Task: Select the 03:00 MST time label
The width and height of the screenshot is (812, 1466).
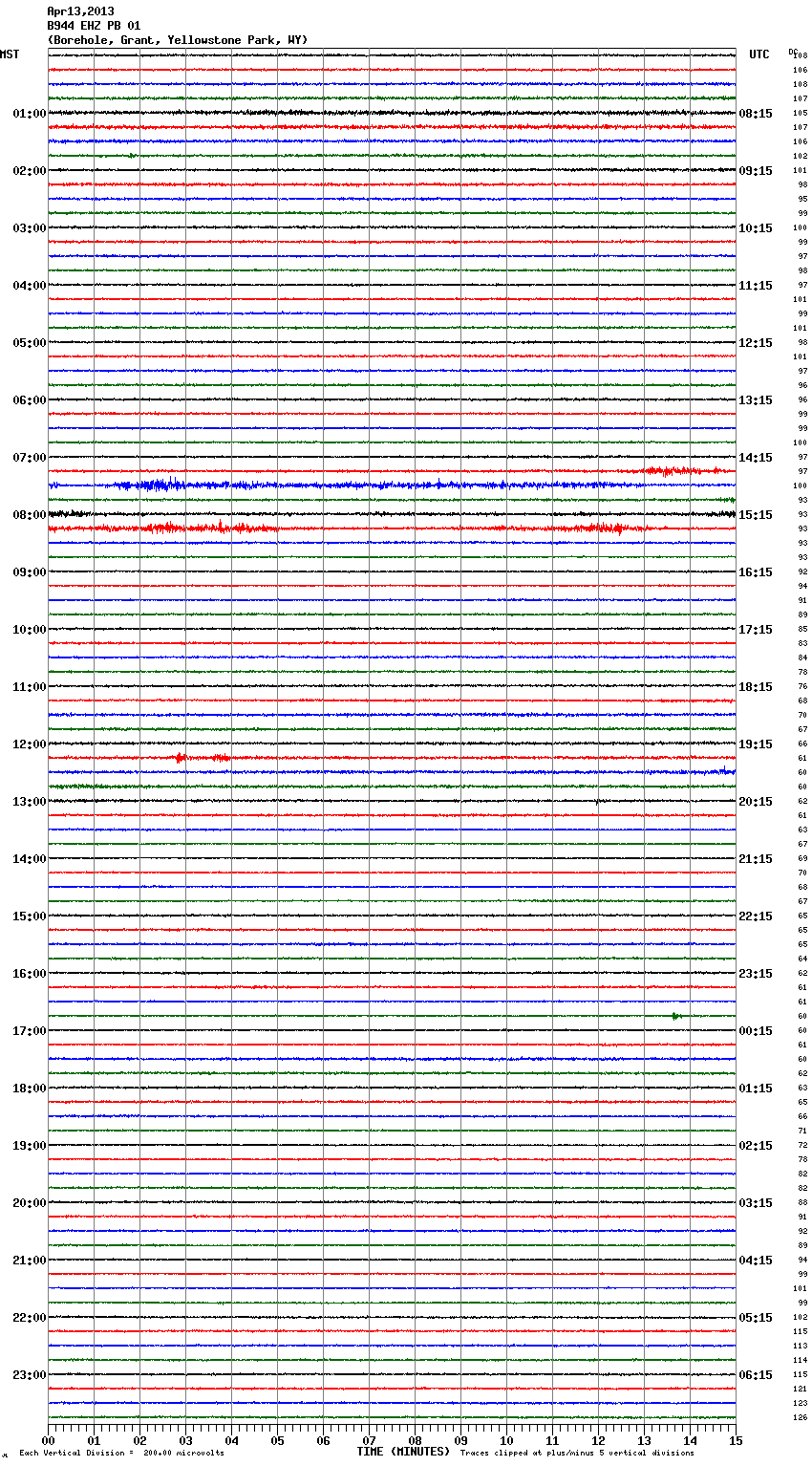Action: pos(30,228)
